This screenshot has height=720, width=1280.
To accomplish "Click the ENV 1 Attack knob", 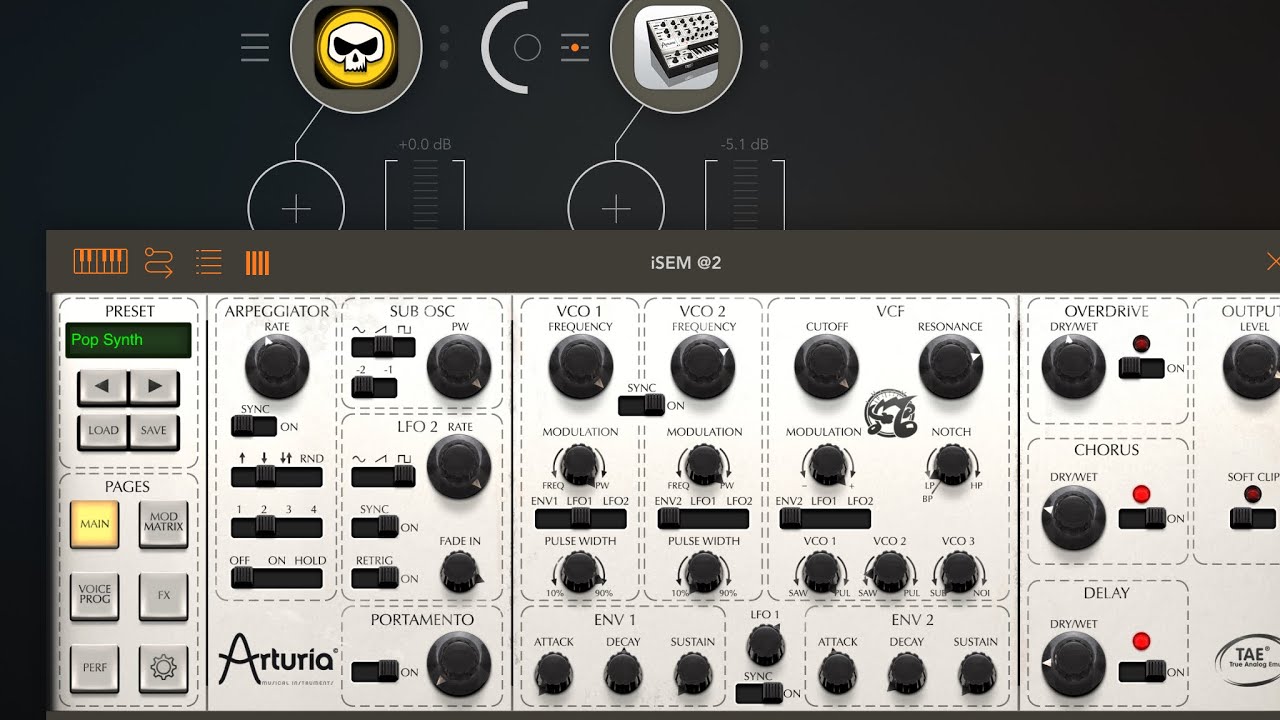I will [x=553, y=673].
